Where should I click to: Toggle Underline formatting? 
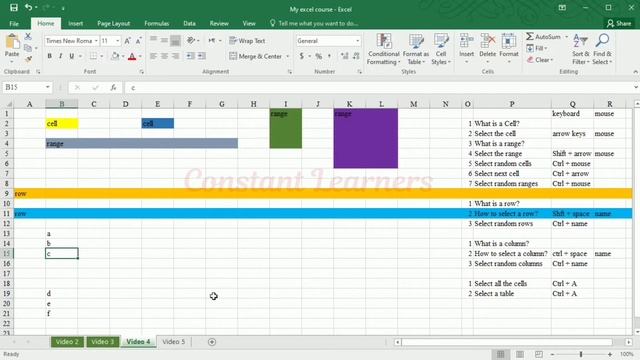pos(71,56)
